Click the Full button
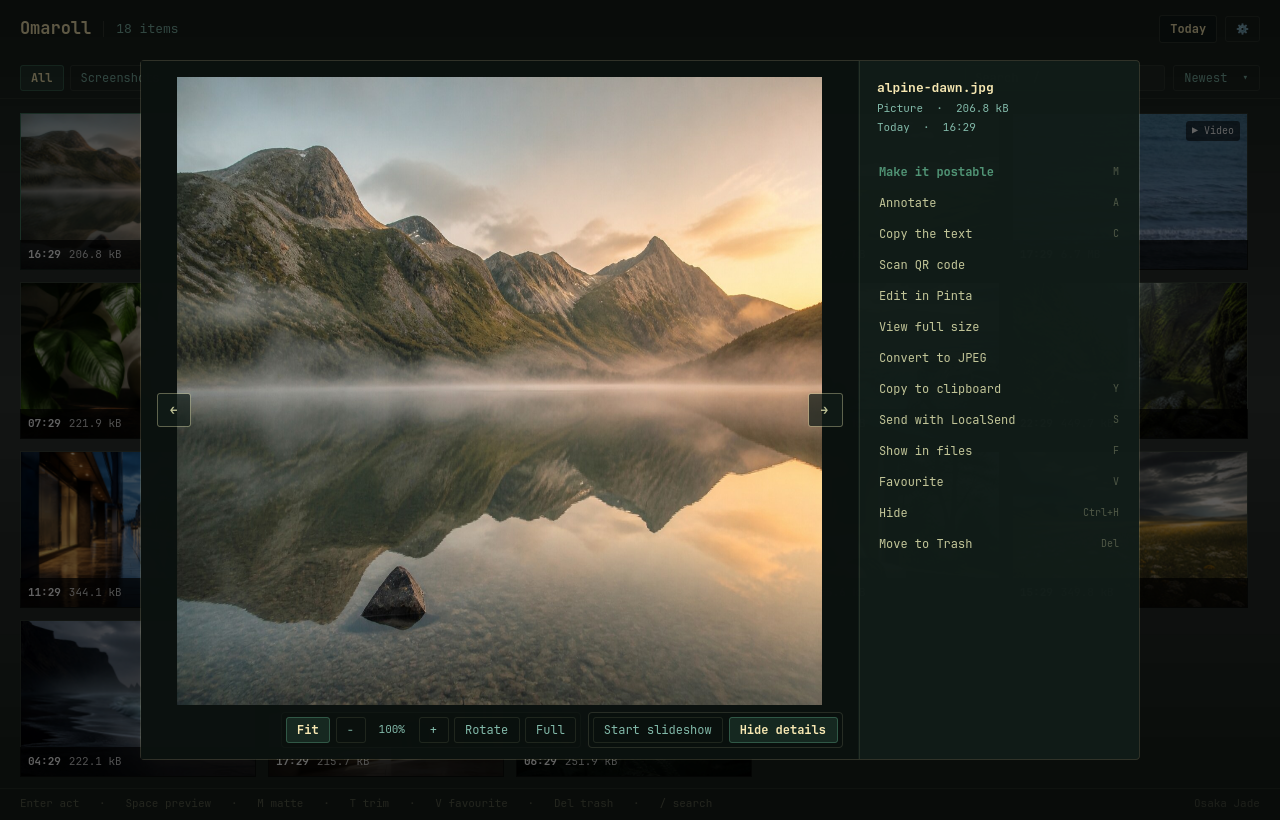 pos(550,730)
